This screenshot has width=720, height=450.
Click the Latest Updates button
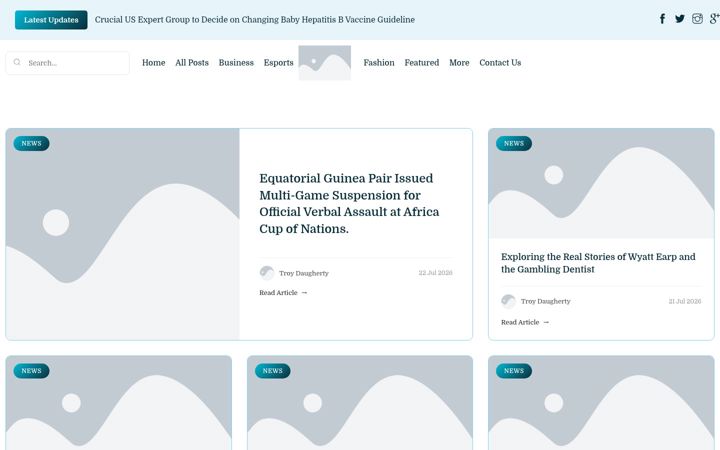pos(51,20)
